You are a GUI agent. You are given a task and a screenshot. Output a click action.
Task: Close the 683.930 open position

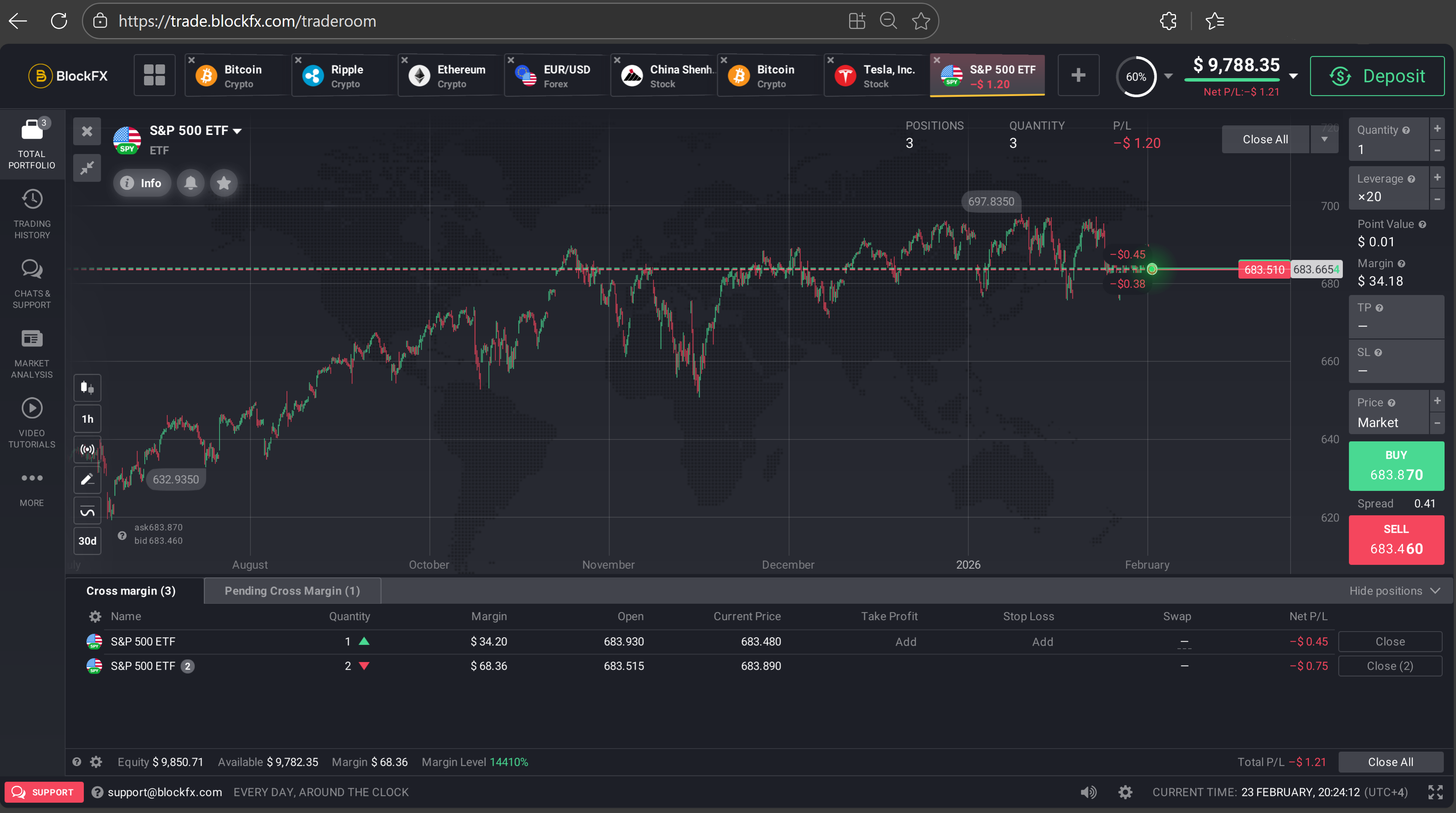(1390, 642)
